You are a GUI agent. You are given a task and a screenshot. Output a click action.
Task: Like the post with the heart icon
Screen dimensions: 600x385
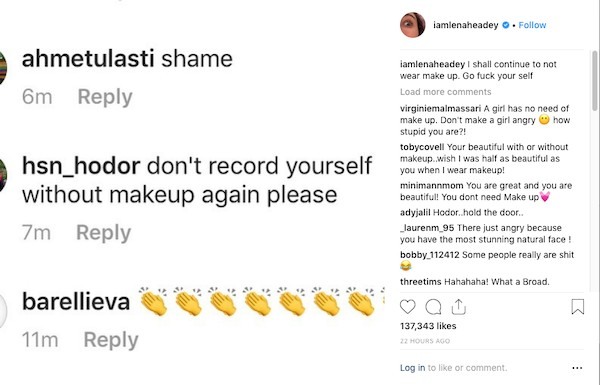coord(408,307)
